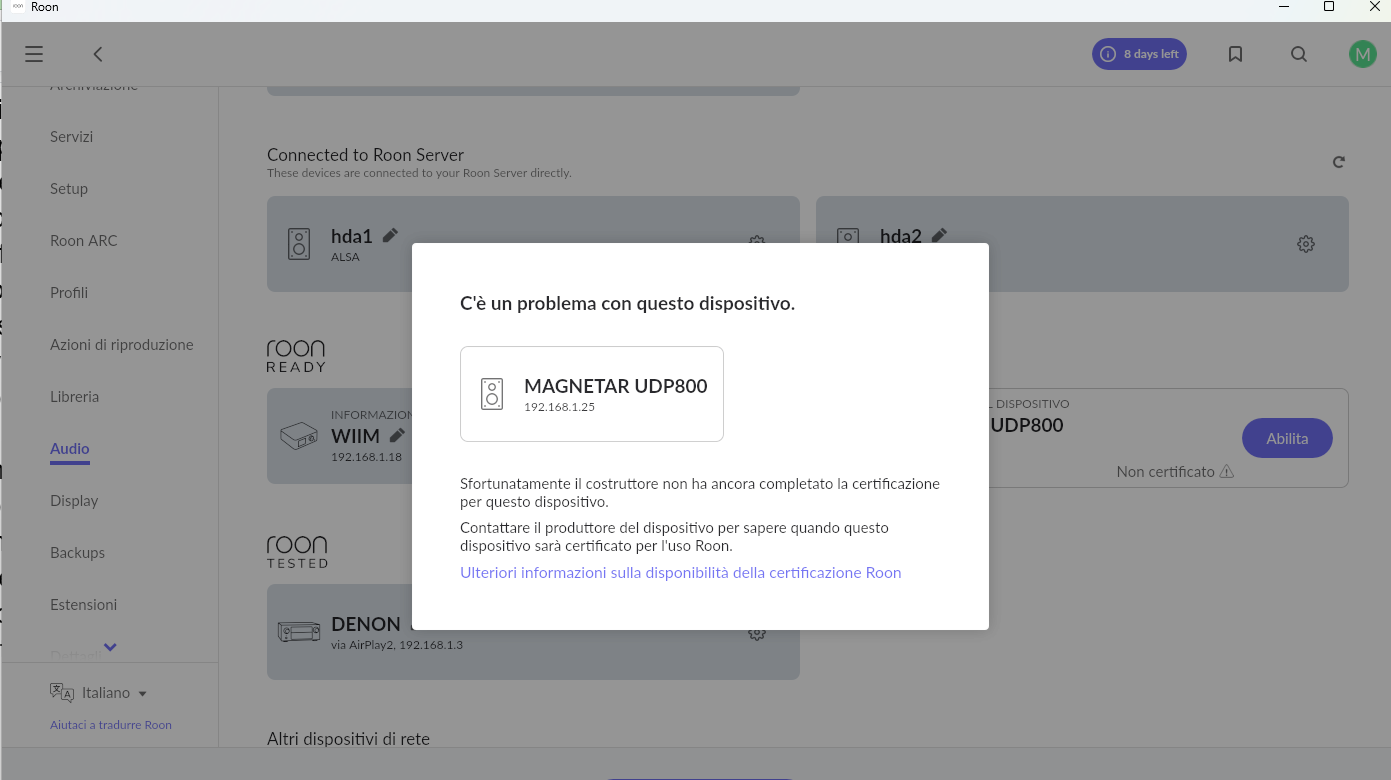Click the "192.168.1.25" address in the dialog

click(560, 407)
